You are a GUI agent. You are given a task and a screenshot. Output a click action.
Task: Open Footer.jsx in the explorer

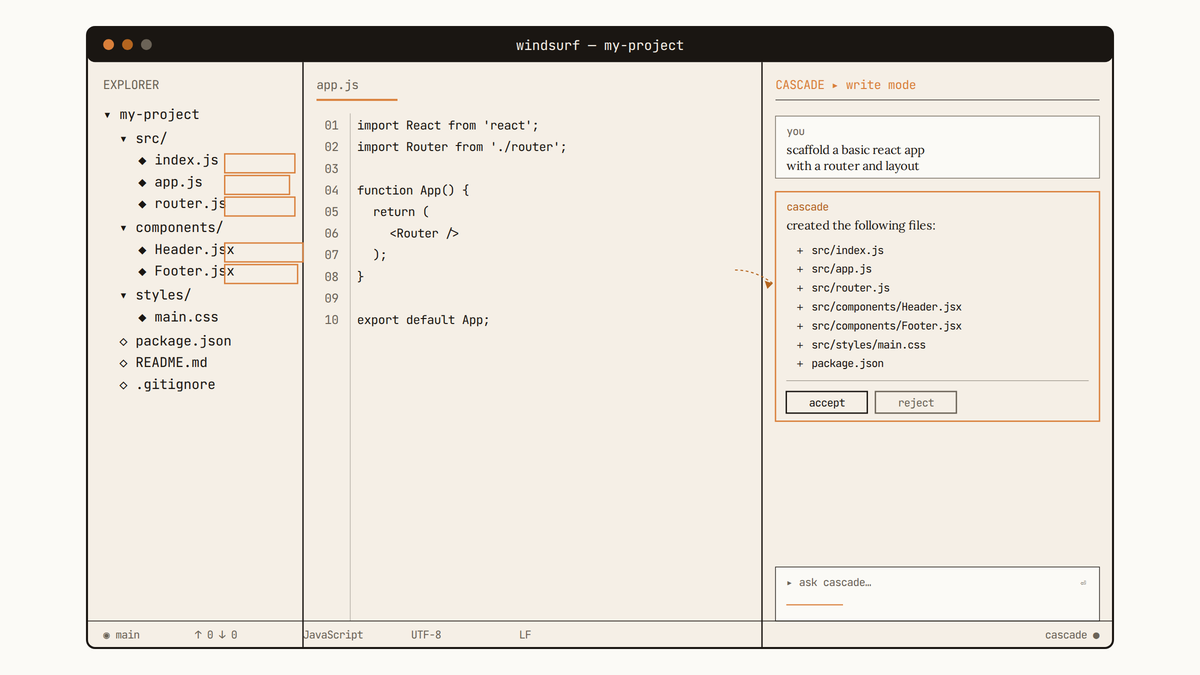[x=194, y=272]
